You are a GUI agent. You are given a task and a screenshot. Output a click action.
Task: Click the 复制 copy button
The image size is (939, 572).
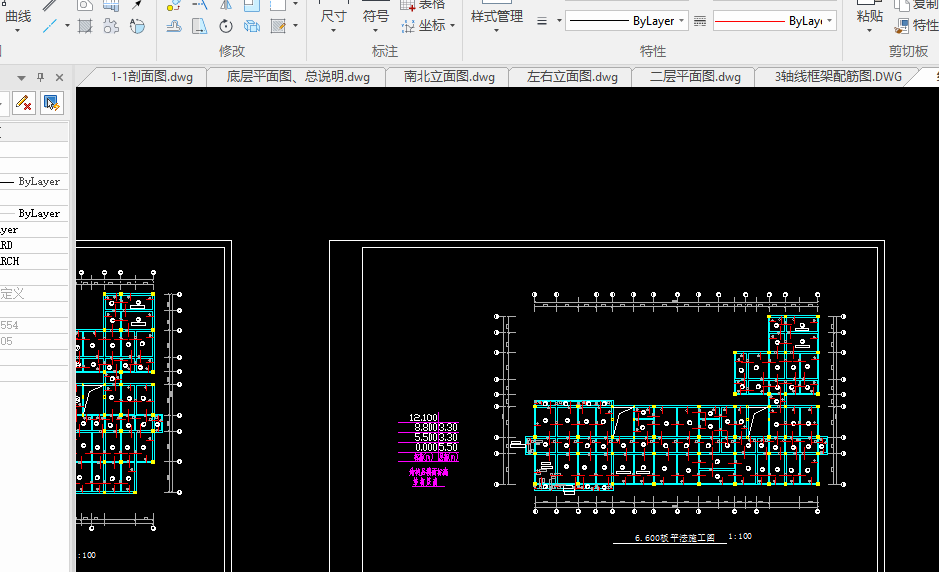(916, 5)
